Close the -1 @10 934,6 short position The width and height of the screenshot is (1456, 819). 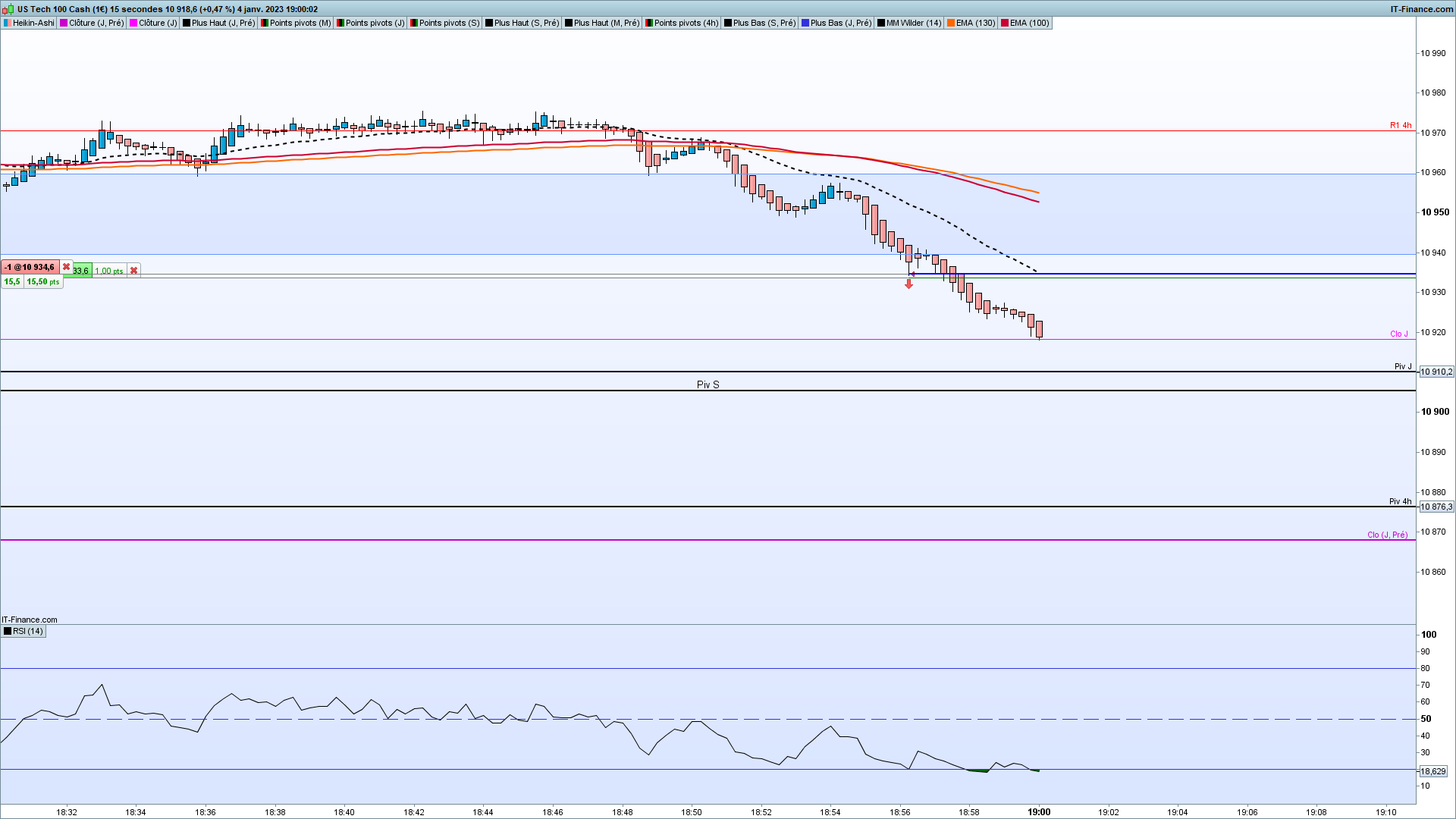pyautogui.click(x=67, y=267)
